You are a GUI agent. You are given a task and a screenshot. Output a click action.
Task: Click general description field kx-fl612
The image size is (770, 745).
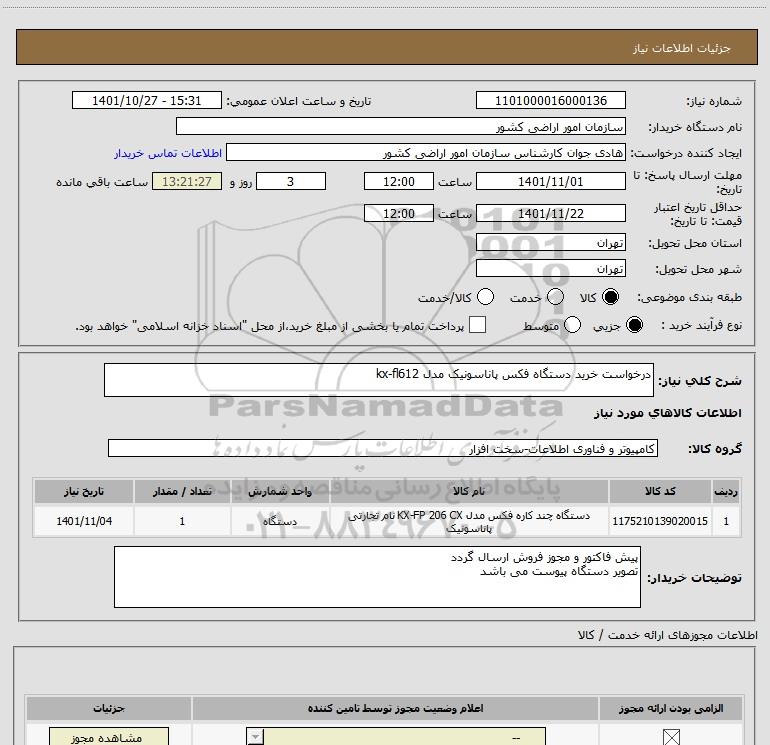point(379,380)
